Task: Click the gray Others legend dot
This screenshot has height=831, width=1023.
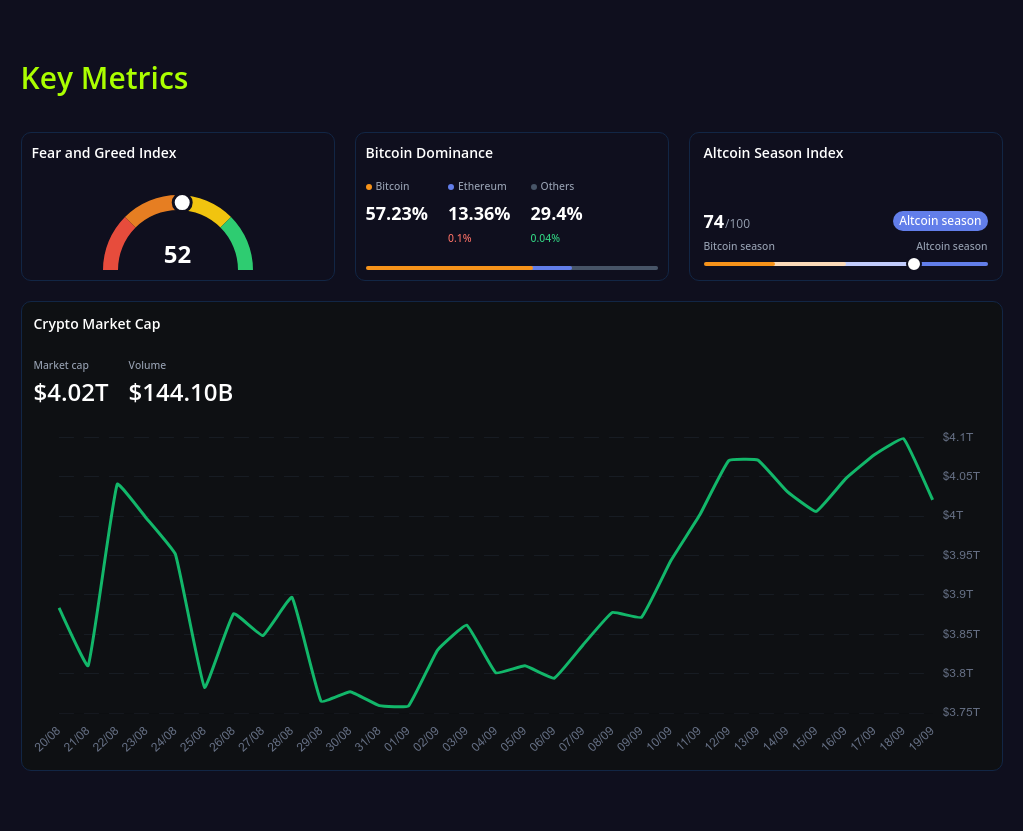Action: tap(534, 187)
